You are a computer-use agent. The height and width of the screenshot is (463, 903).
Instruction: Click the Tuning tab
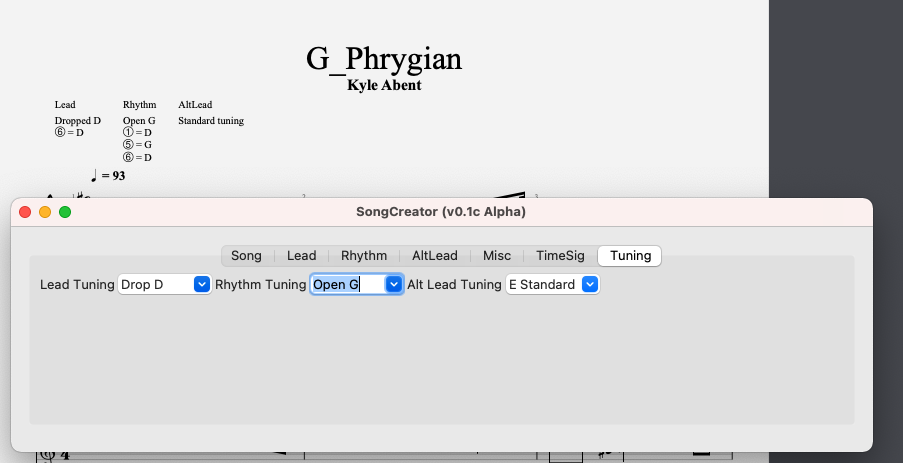pyautogui.click(x=630, y=256)
